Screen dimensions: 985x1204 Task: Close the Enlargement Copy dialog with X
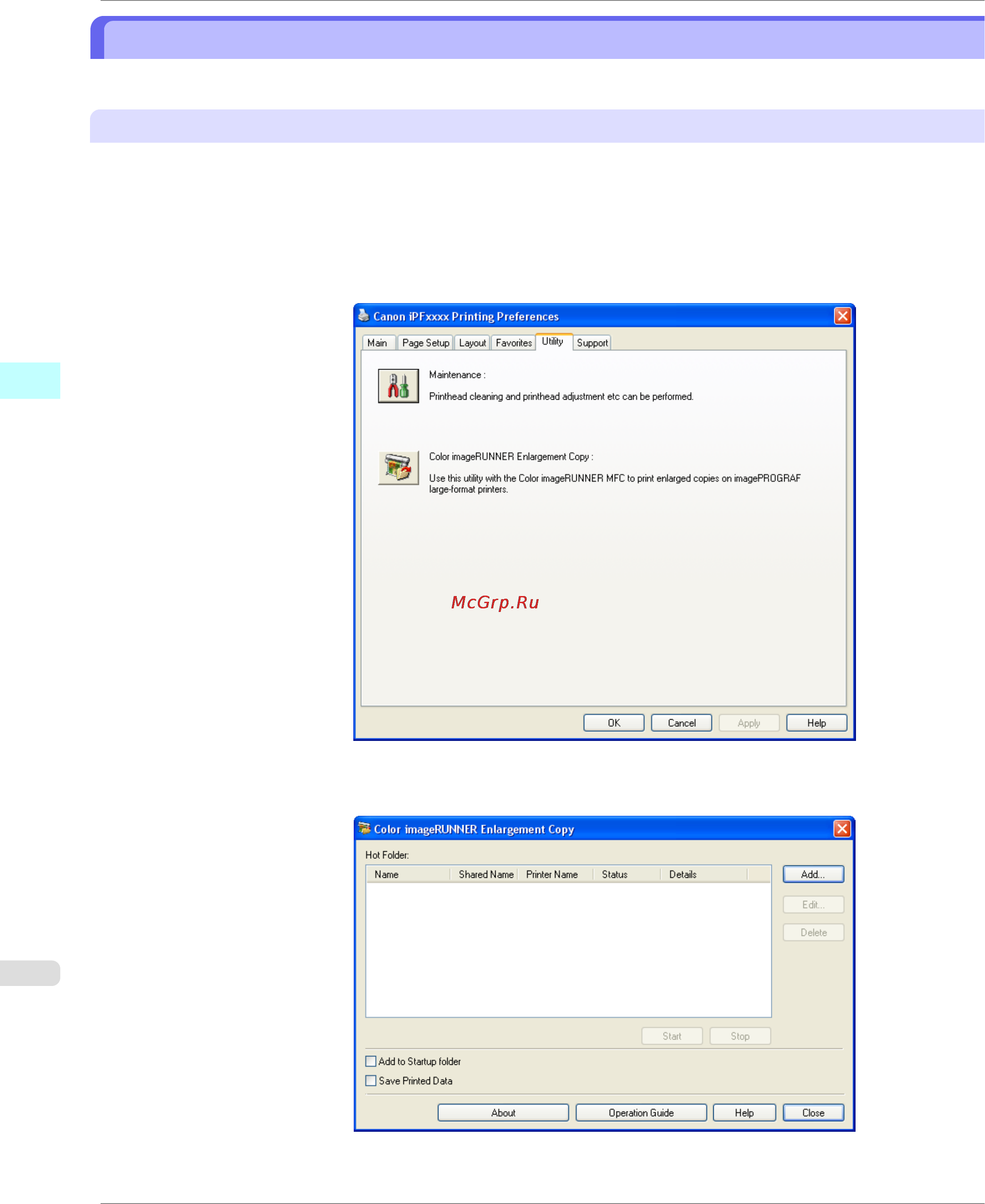[x=842, y=829]
